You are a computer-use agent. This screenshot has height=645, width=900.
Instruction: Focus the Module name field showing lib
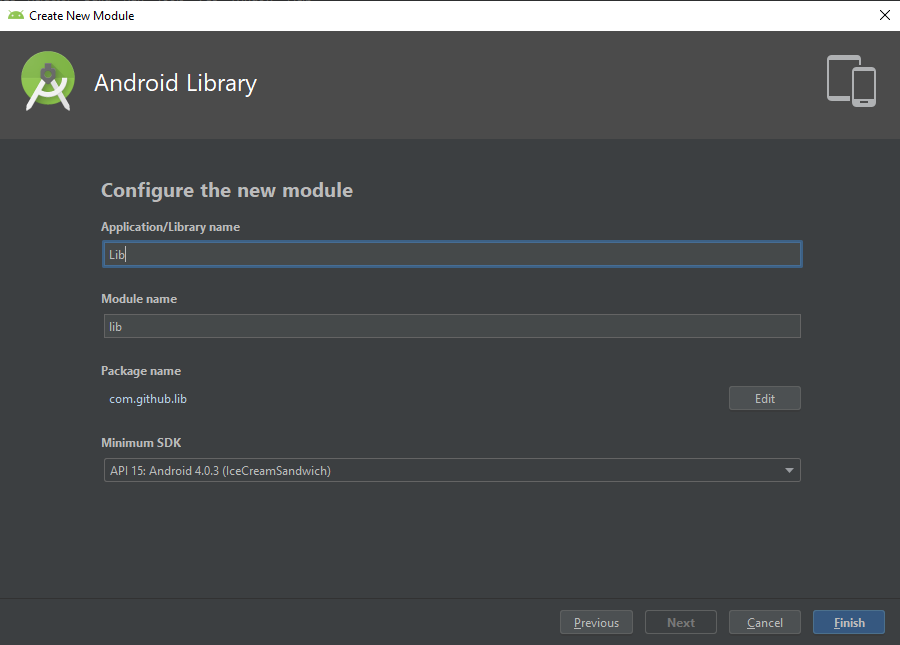(x=451, y=325)
